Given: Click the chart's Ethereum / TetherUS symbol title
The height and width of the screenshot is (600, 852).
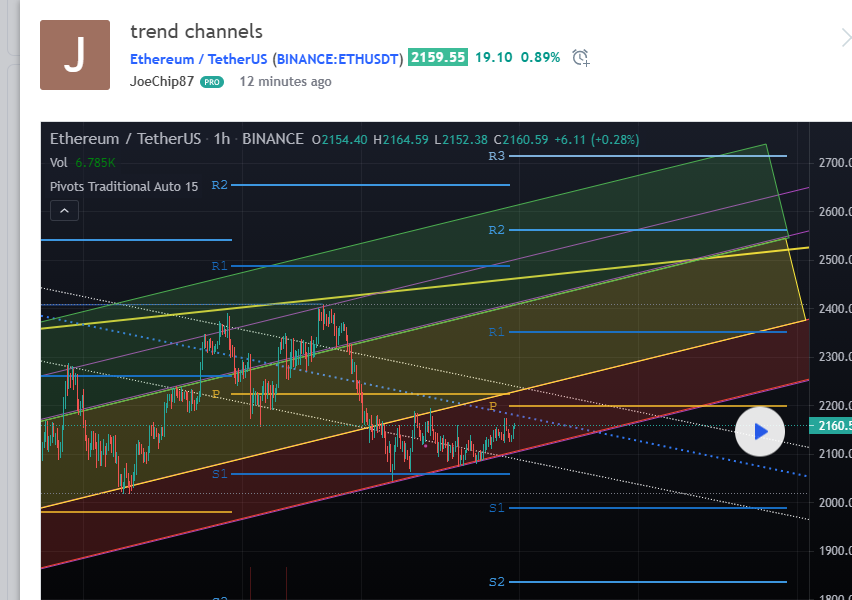Looking at the screenshot, I should point(126,139).
